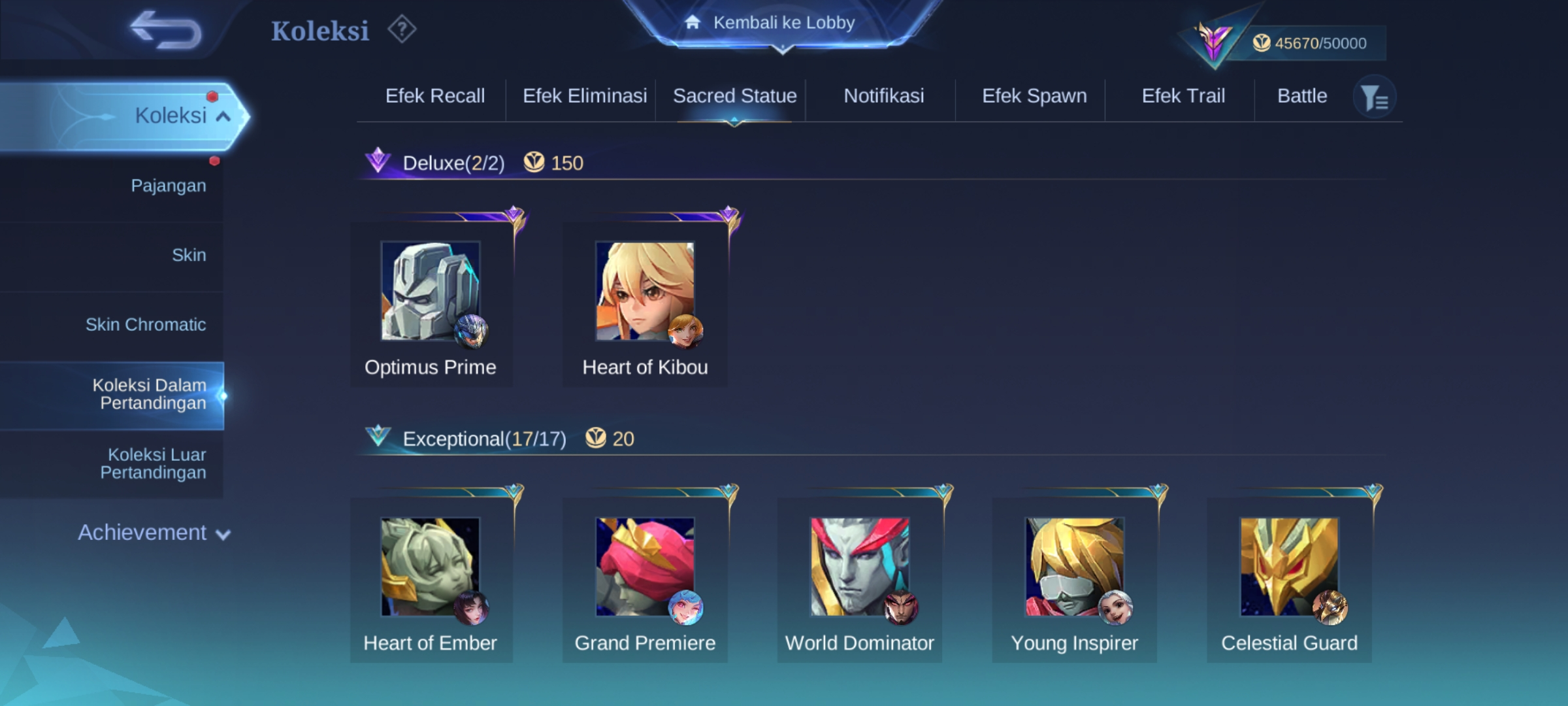Open the Koleksi help question mark
Viewport: 1568px width, 706px height.
(402, 30)
